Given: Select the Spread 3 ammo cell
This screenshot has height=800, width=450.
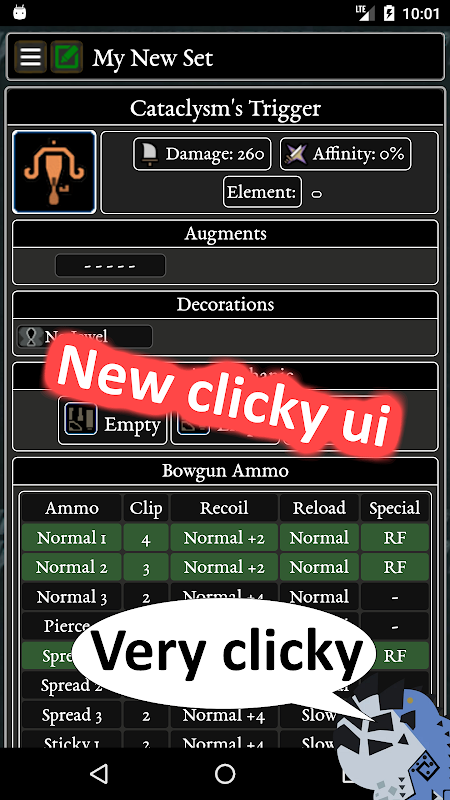Looking at the screenshot, I should tap(71, 715).
